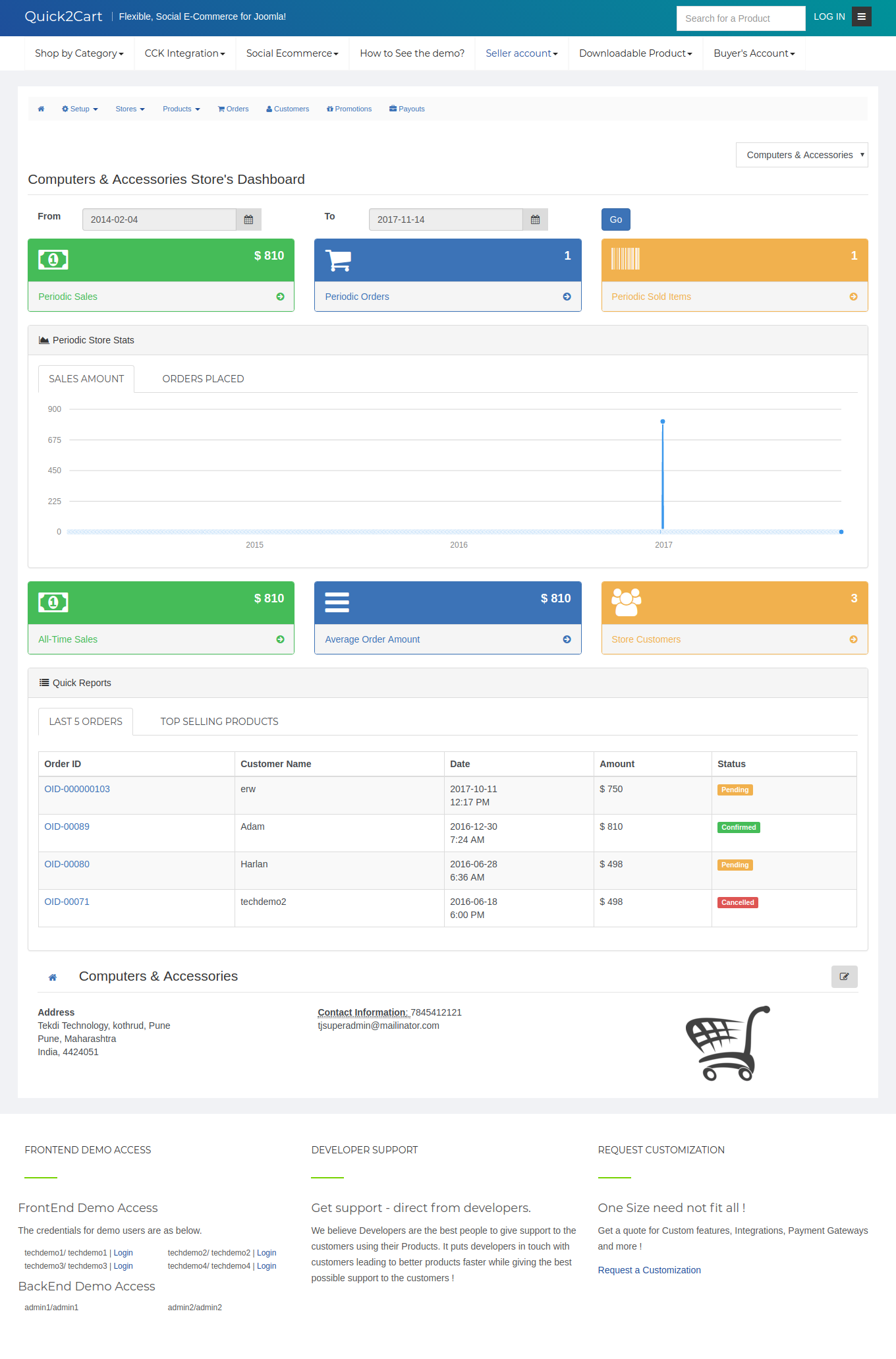Image resolution: width=896 pixels, height=1359 pixels.
Task: Open the Computers & Accessories store dropdown
Action: pyautogui.click(x=801, y=155)
